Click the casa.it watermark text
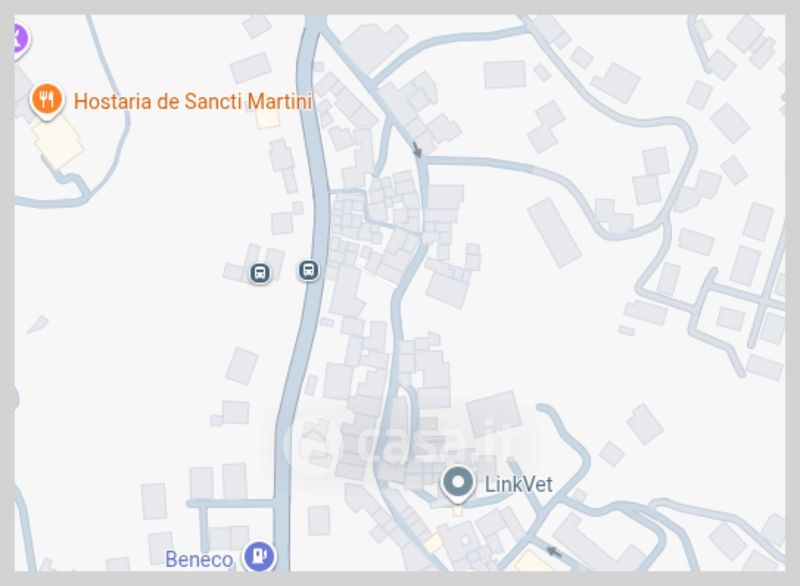This screenshot has width=800, height=586. [x=434, y=440]
